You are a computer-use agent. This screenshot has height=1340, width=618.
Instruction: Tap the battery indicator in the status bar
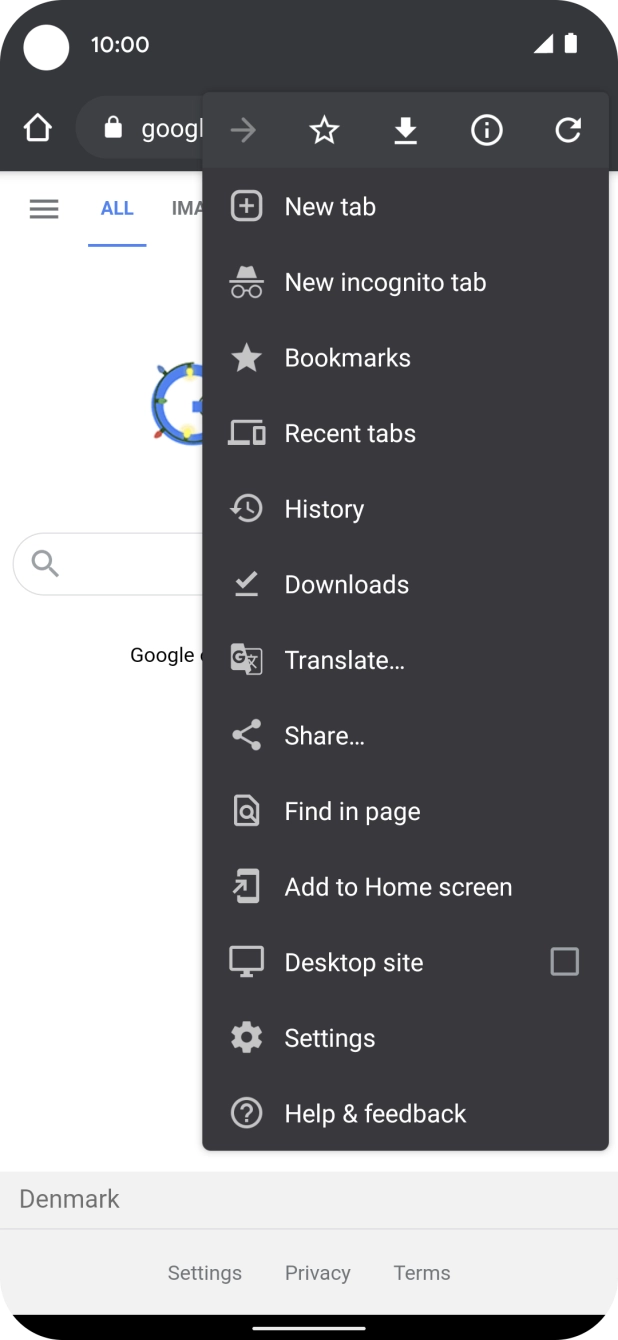[x=572, y=44]
